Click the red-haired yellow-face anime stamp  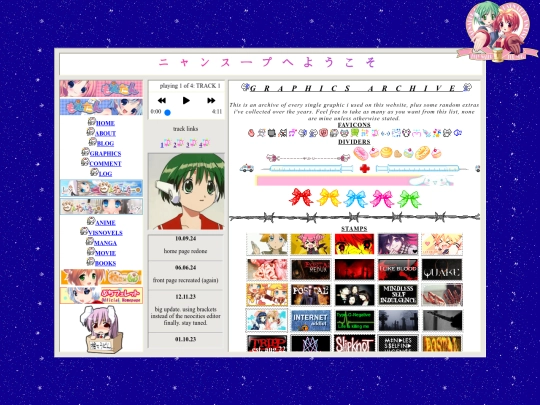point(354,244)
